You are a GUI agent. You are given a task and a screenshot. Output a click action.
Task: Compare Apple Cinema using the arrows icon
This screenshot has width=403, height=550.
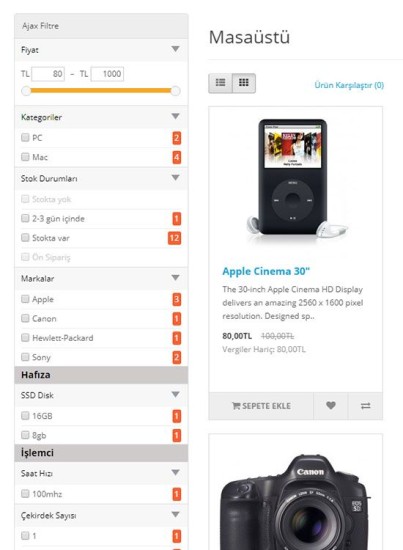click(x=365, y=406)
